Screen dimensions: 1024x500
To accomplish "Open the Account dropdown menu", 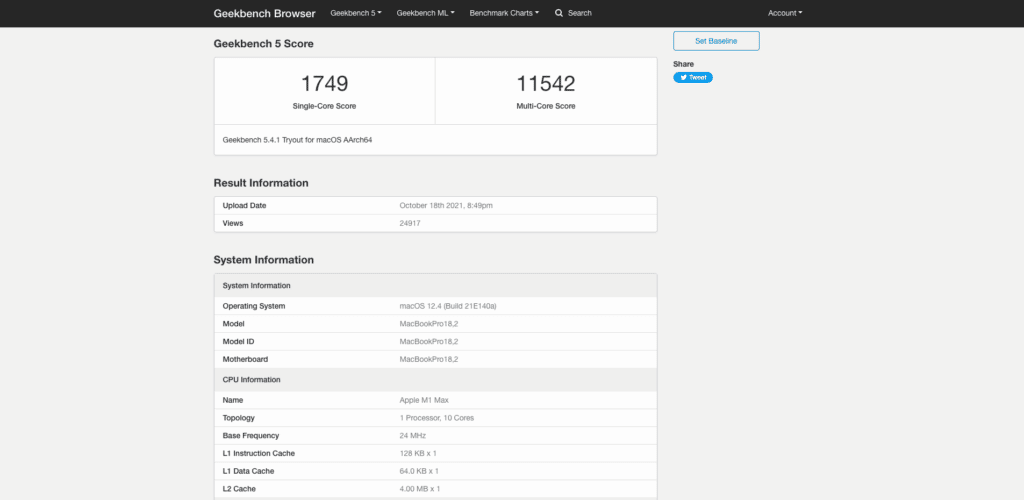I will 785,13.
